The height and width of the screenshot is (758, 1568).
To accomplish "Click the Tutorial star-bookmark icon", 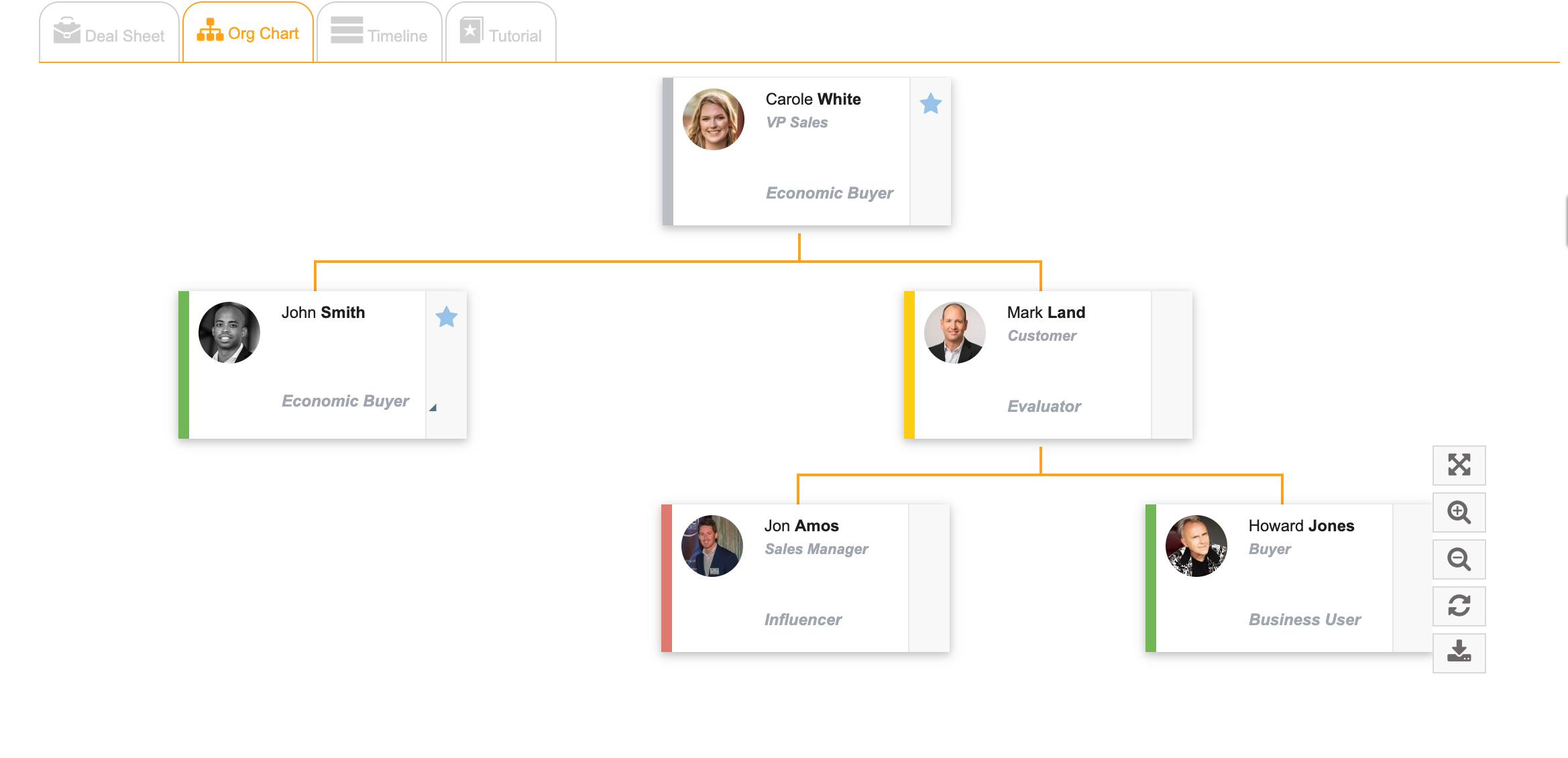I will point(471,30).
